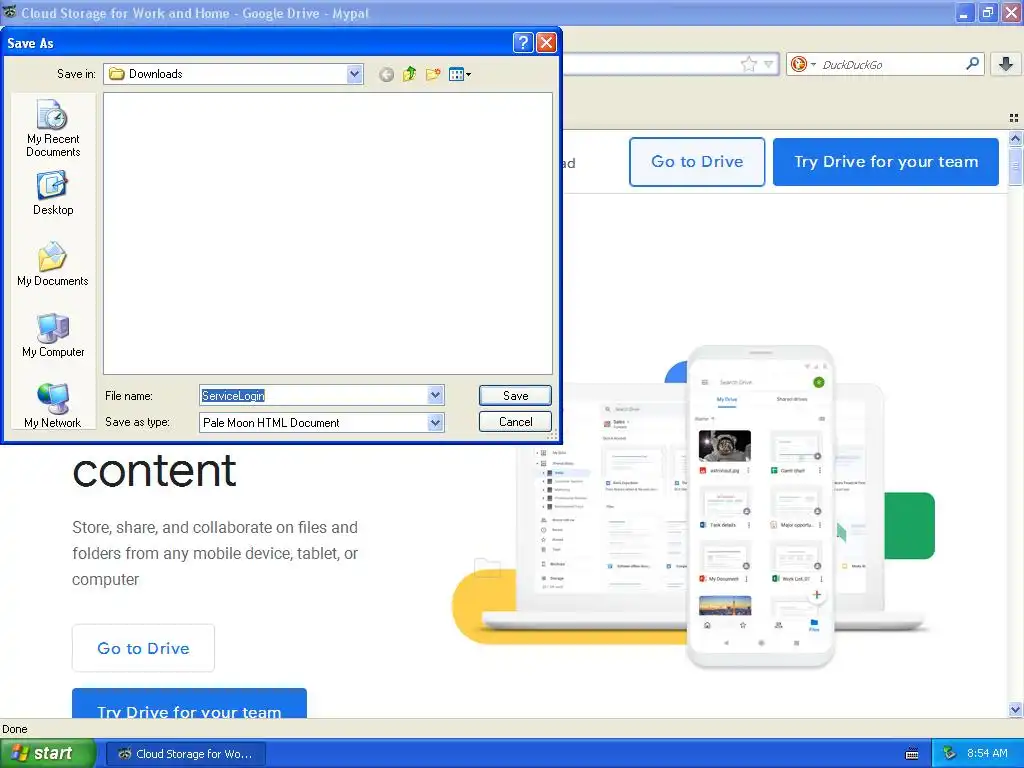This screenshot has width=1024, height=768.
Task: Open the browser Downloads arrow button
Action: tap(1006, 64)
